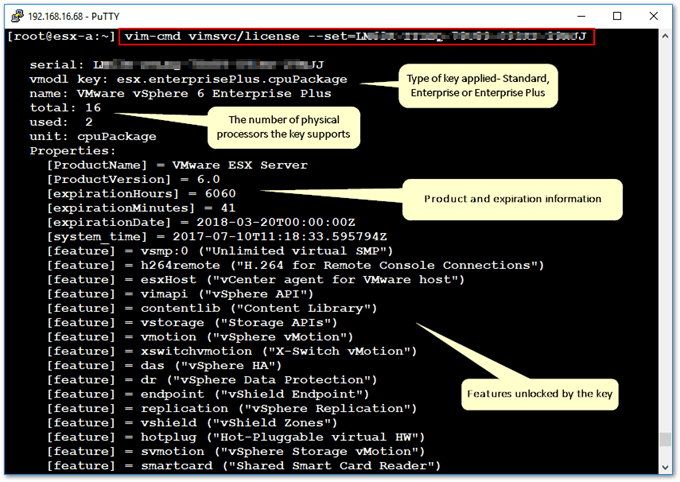Click the 'hotplug' feature line
Image resolution: width=680 pixels, height=482 pixels.
(236, 437)
